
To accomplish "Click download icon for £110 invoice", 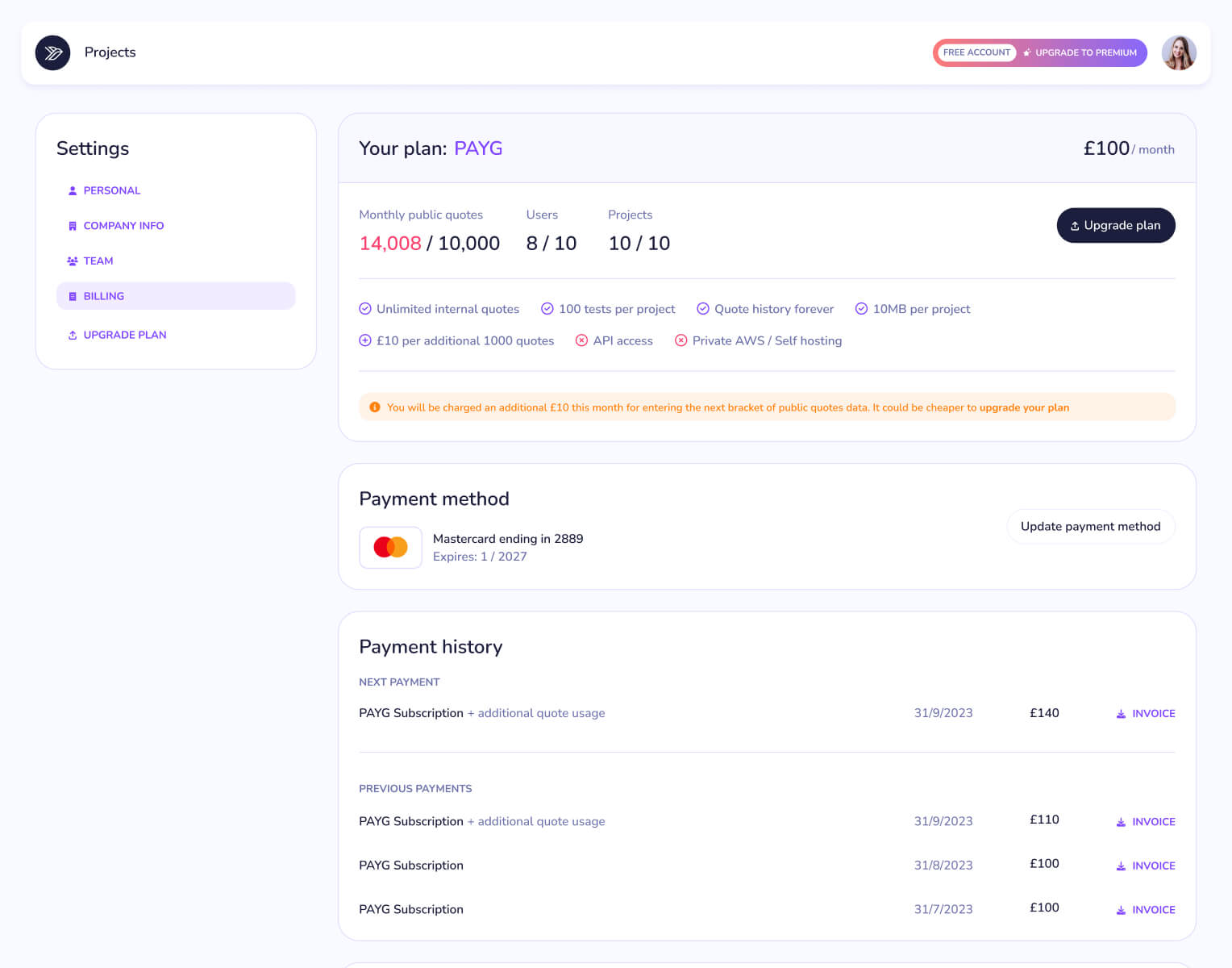I will tap(1121, 822).
